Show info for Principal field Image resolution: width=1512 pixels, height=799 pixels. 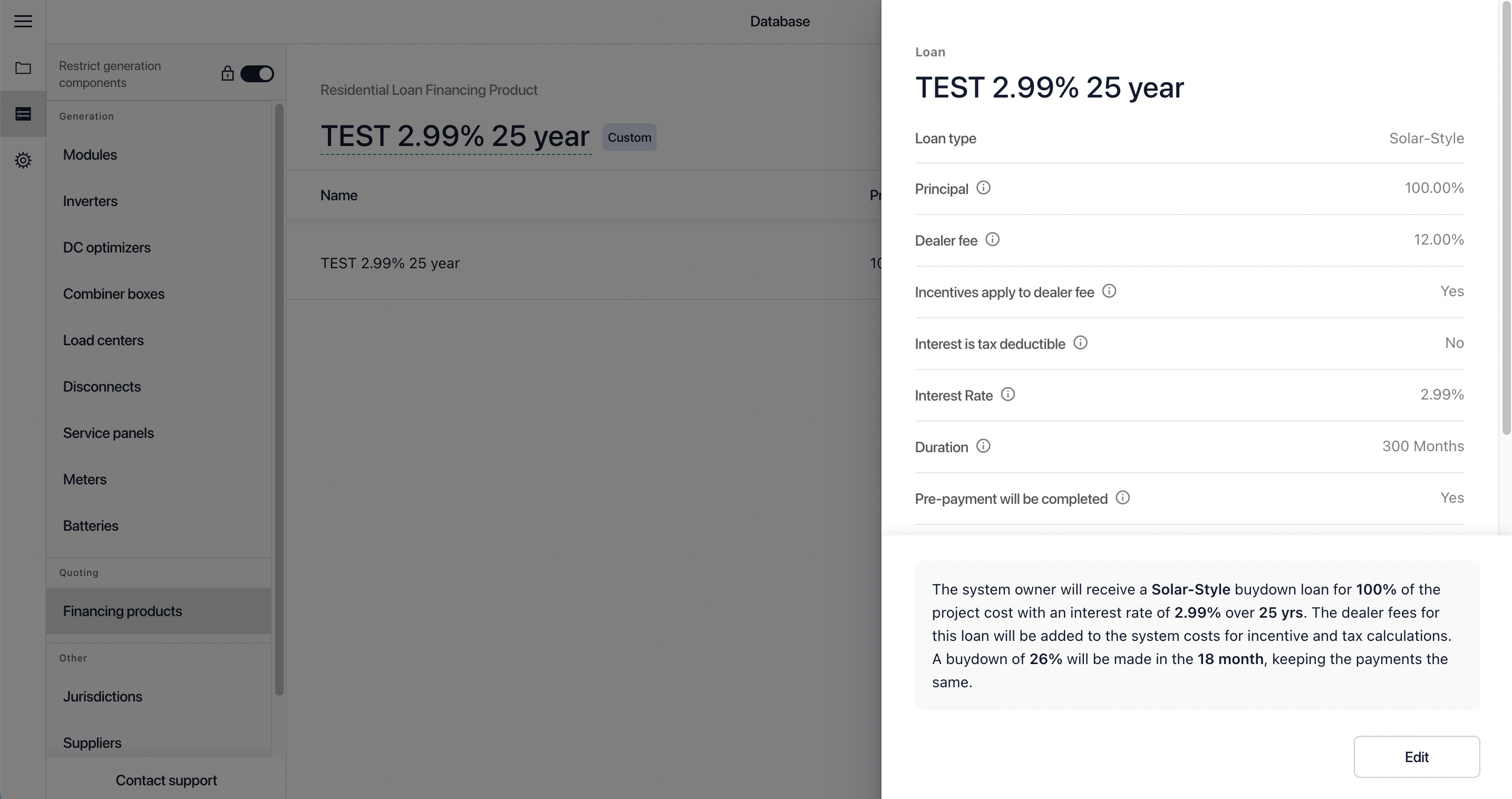[x=983, y=188]
